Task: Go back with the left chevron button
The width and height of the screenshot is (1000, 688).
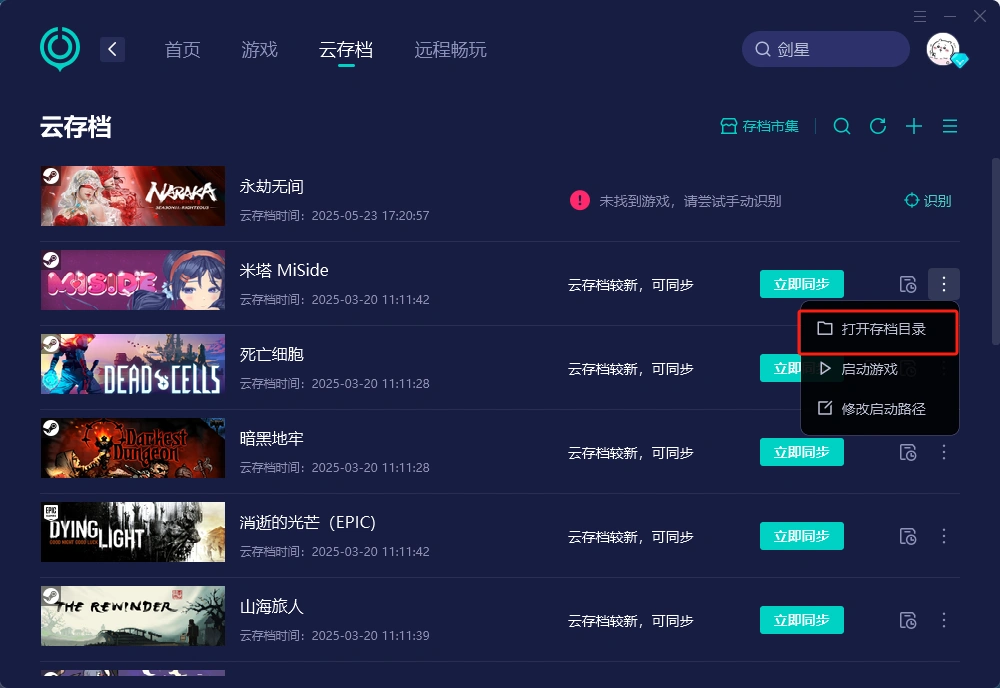Action: pos(112,49)
